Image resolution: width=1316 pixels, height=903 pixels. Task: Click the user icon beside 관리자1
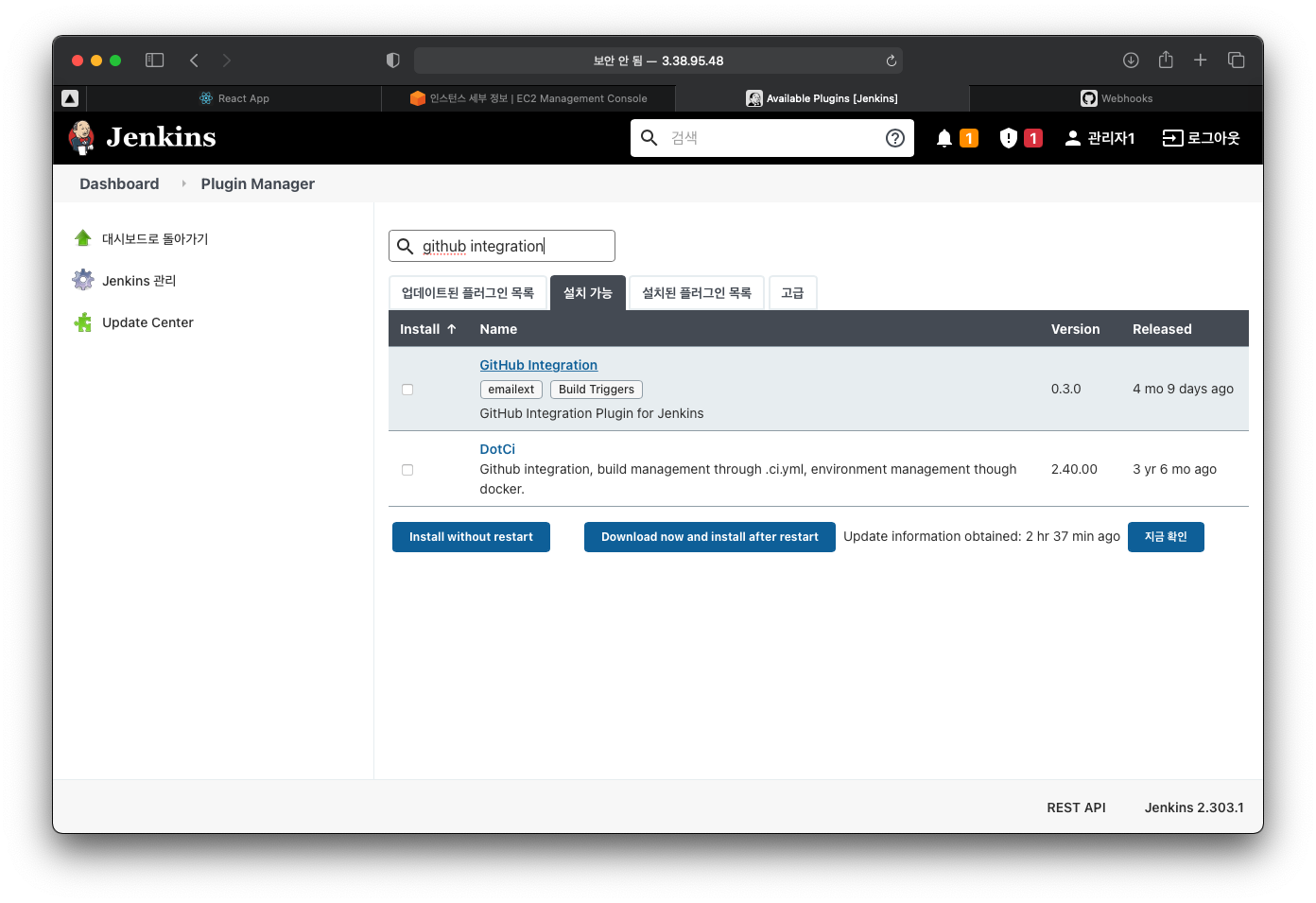(x=1072, y=138)
